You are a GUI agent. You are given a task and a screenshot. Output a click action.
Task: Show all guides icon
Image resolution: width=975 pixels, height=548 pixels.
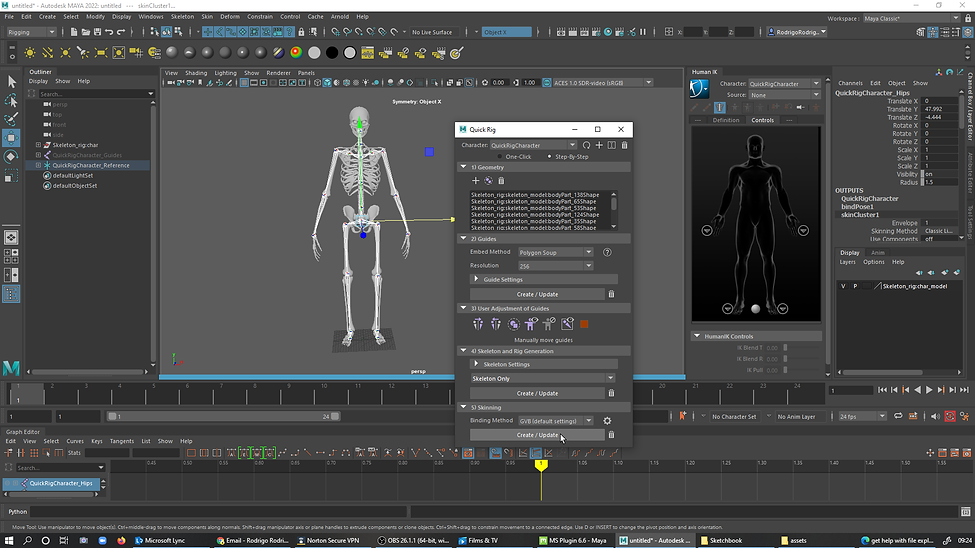531,324
